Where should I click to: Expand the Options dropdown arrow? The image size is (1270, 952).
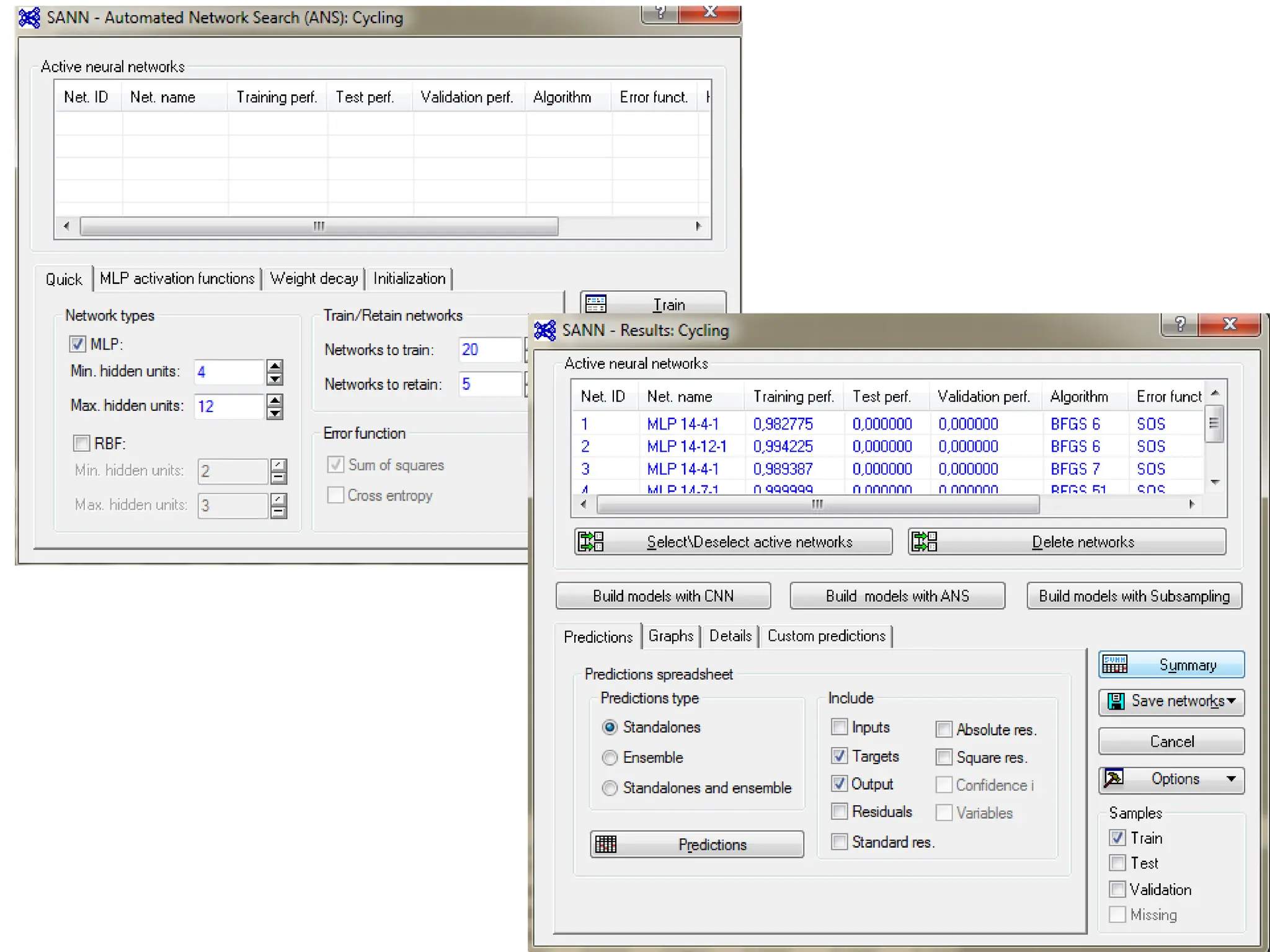point(1231,778)
